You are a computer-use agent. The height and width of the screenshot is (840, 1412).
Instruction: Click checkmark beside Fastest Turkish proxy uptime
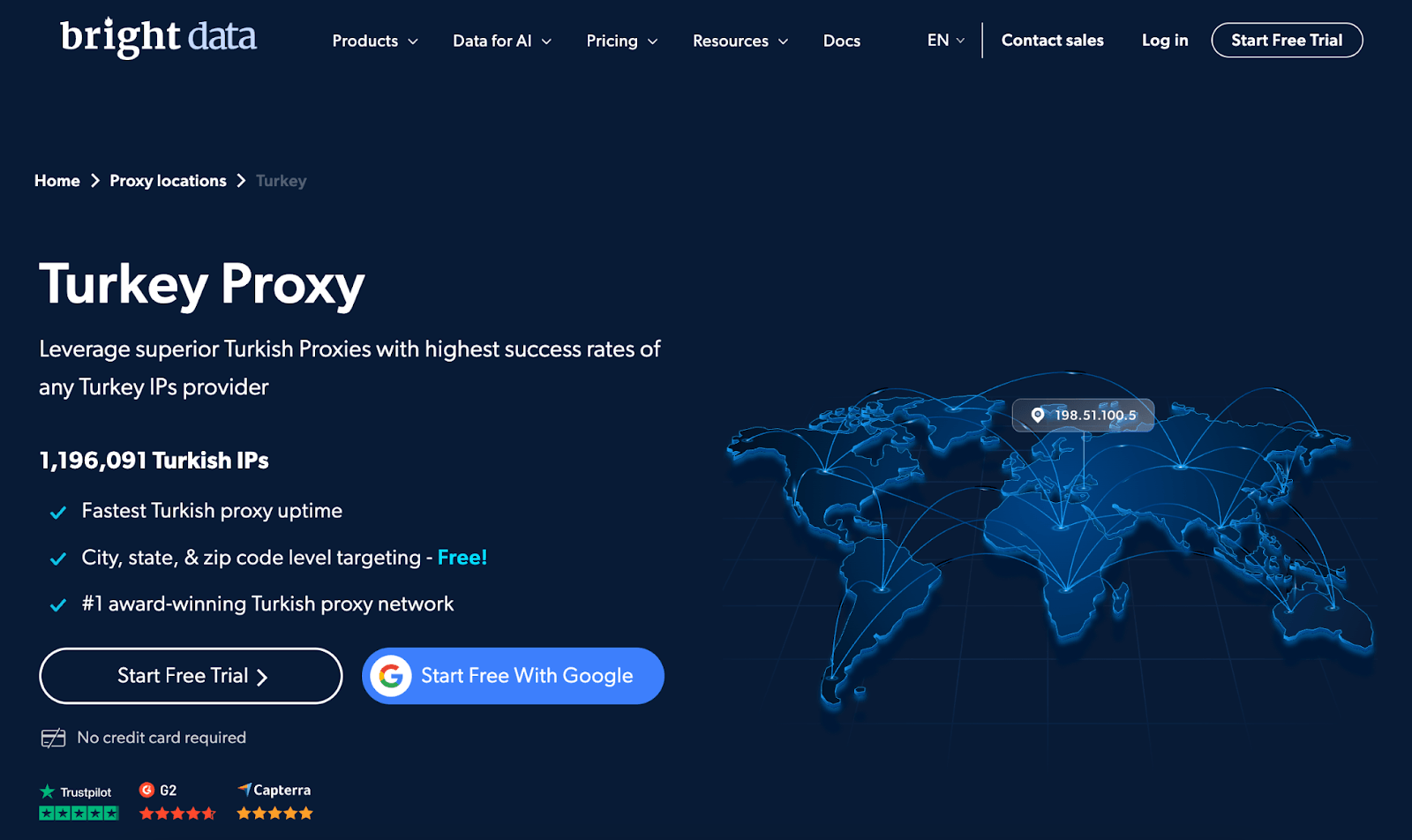(58, 513)
